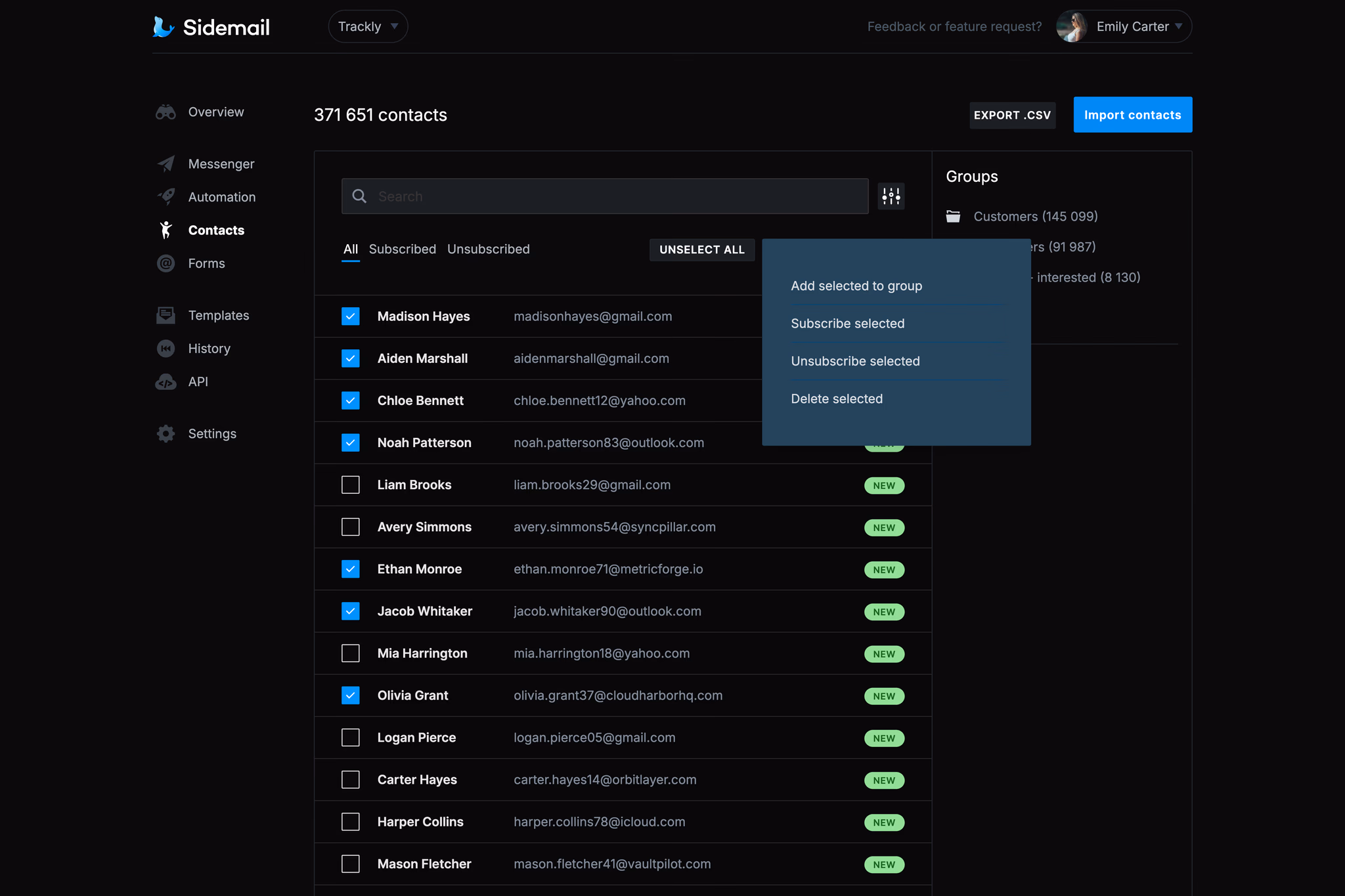The width and height of the screenshot is (1345, 896).
Task: Open the Trackly project dropdown
Action: point(367,26)
